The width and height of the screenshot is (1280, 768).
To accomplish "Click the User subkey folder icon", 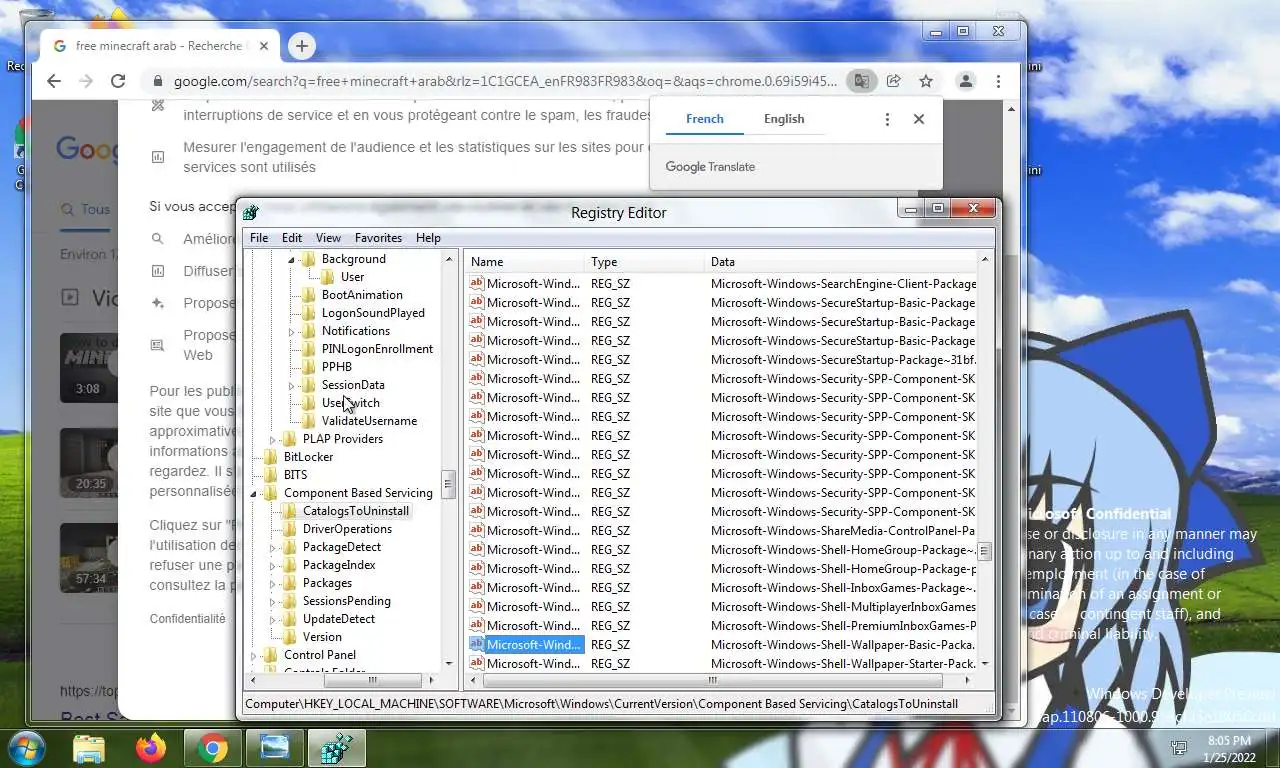I will pos(328,277).
